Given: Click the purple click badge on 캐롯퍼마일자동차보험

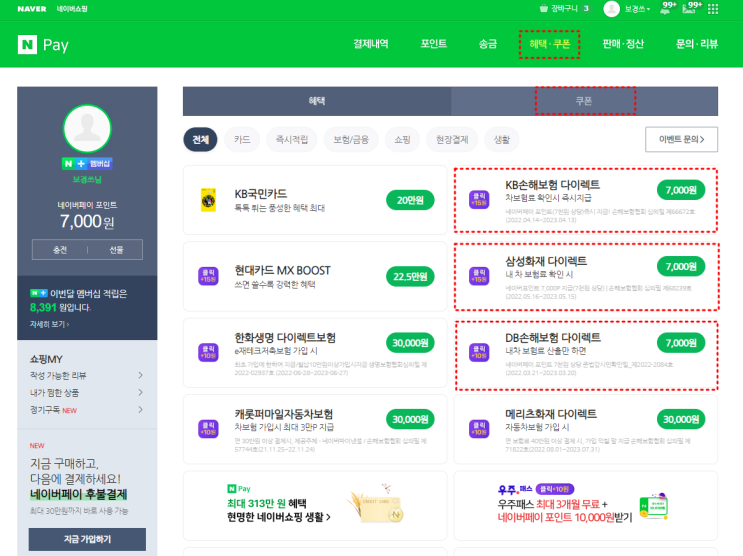Looking at the screenshot, I should click(x=208, y=428).
